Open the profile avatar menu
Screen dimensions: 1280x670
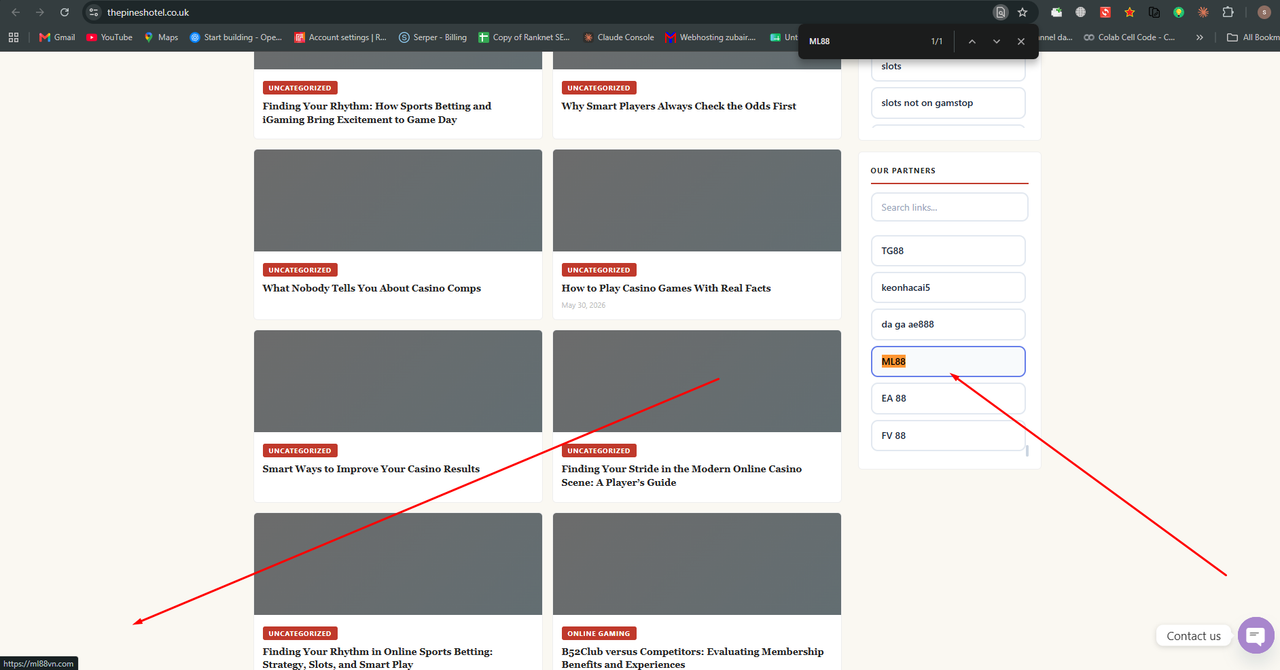1264,12
